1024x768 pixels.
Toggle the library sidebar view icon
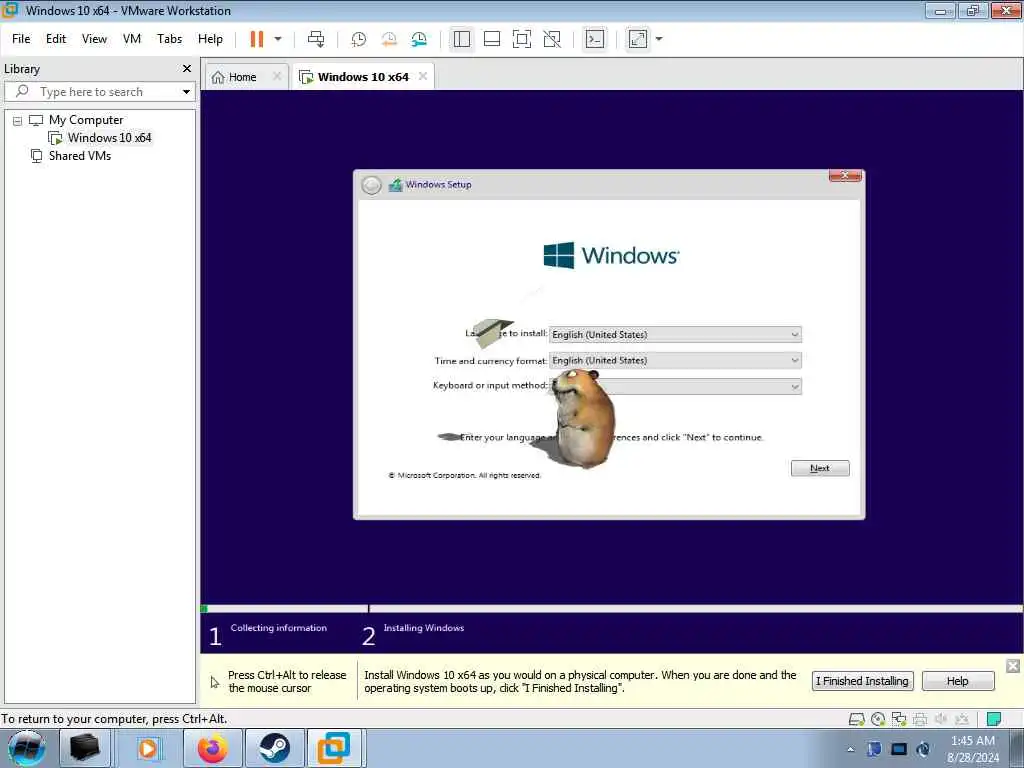[462, 39]
